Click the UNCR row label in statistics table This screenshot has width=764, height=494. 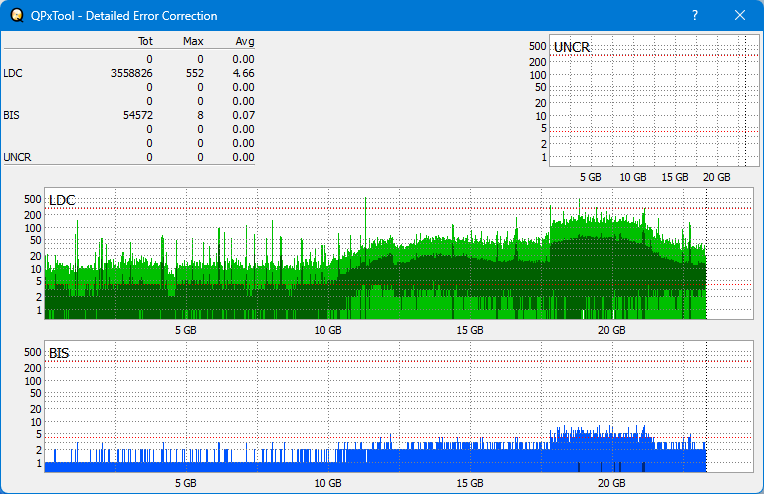pos(16,157)
